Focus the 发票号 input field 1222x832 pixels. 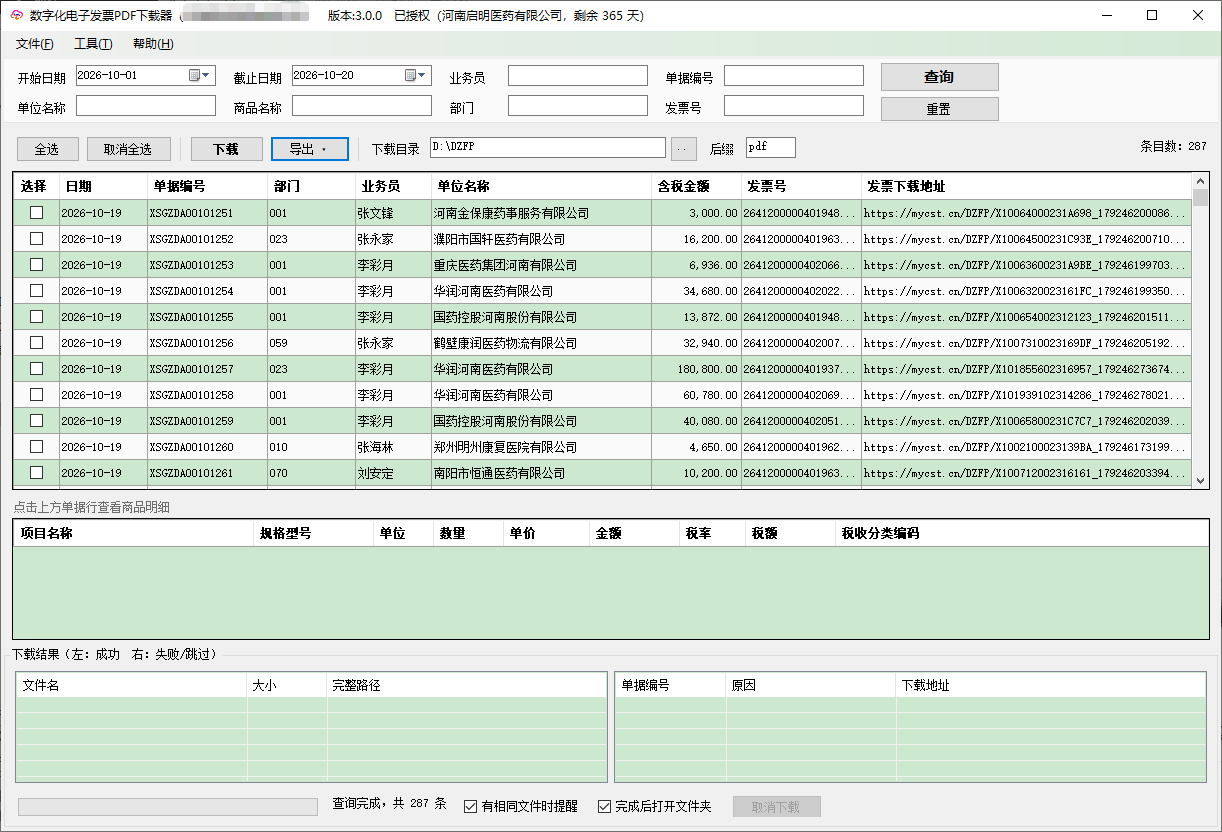point(794,106)
